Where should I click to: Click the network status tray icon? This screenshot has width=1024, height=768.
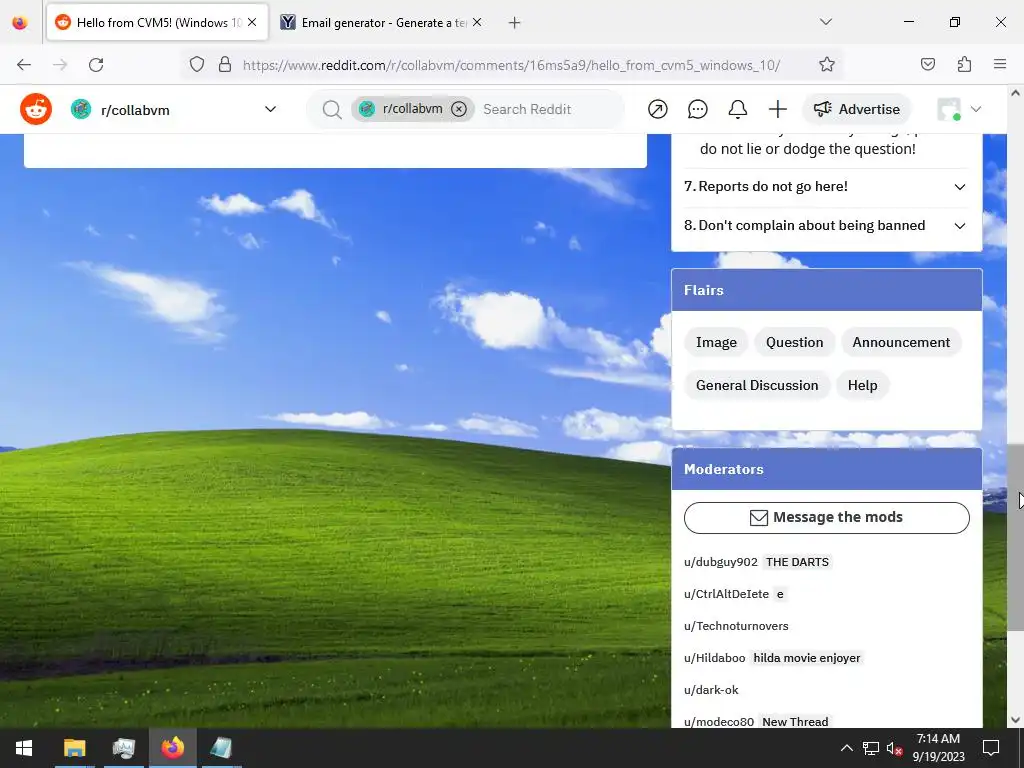(x=871, y=748)
